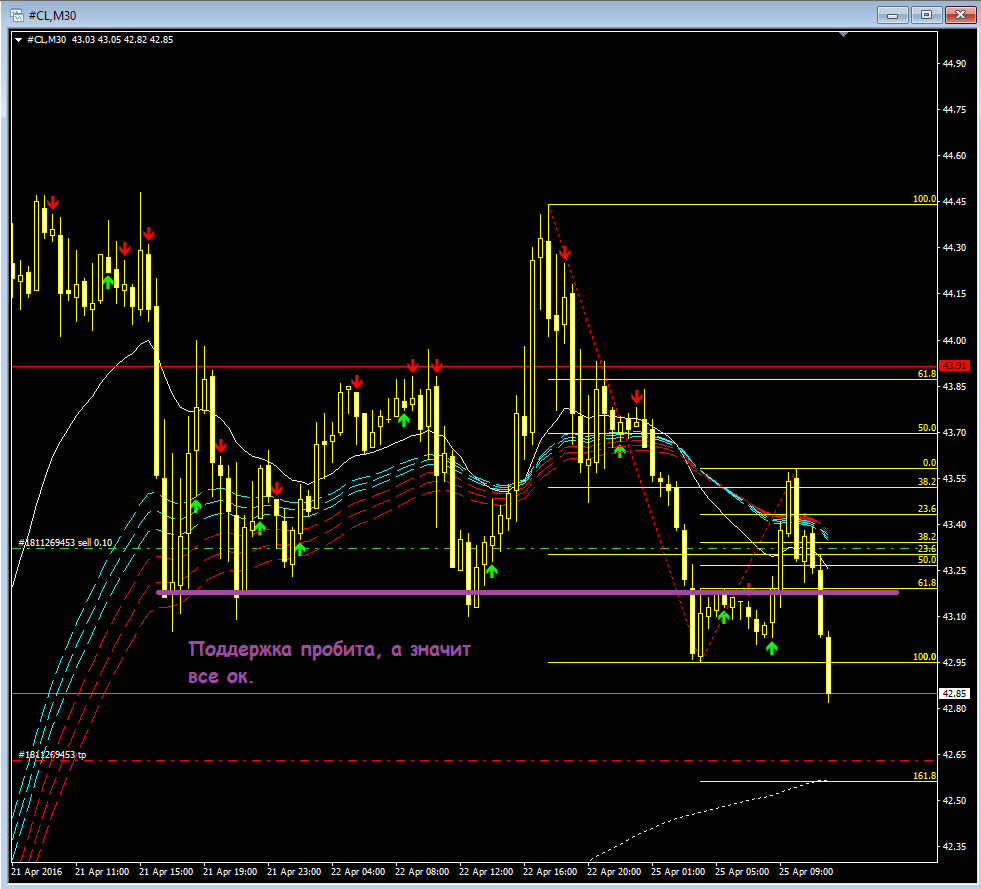This screenshot has width=981, height=889.
Task: Click the -23.6 Fibonacci level label
Action: click(x=925, y=549)
